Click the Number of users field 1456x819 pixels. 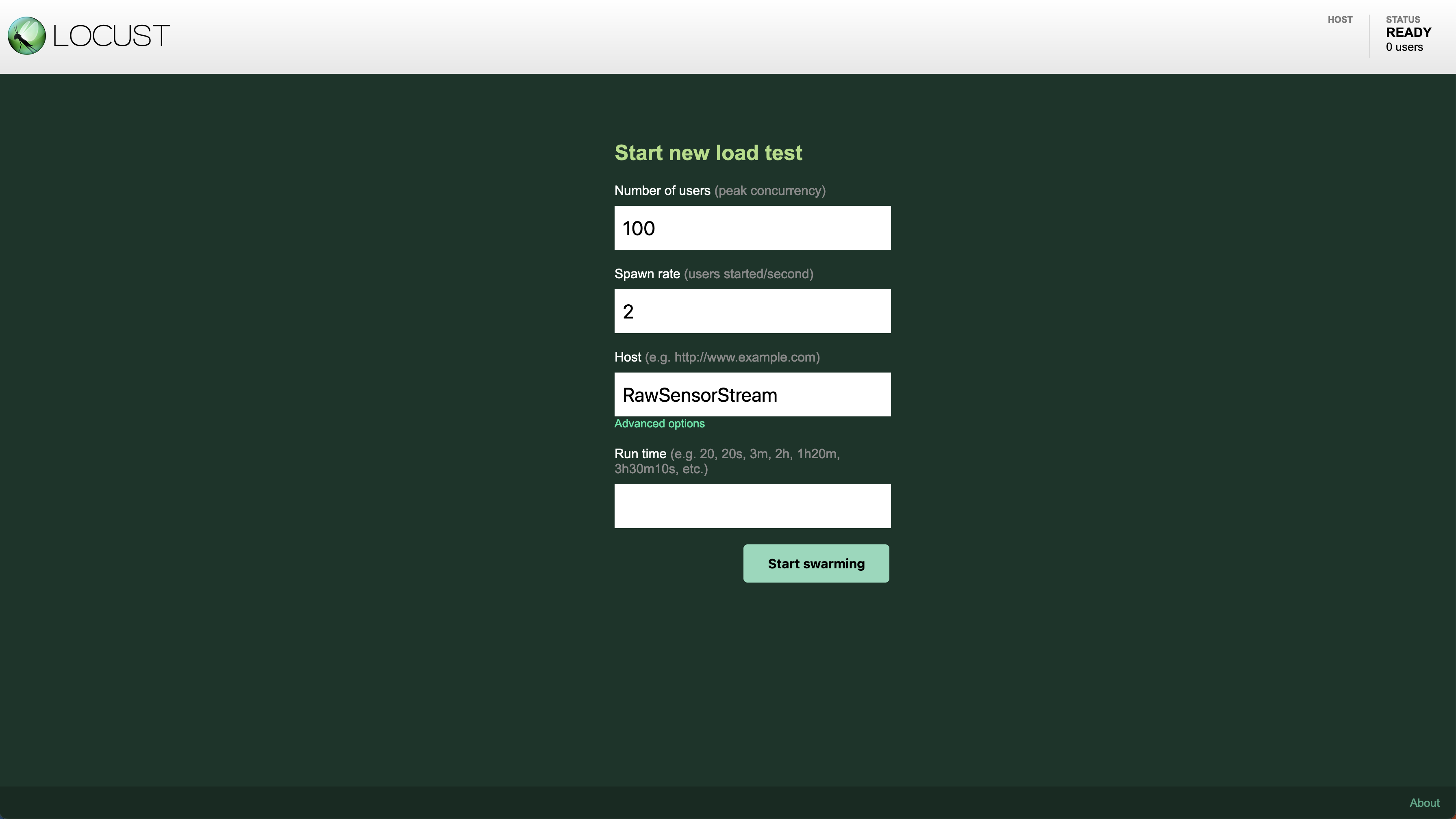coord(752,227)
